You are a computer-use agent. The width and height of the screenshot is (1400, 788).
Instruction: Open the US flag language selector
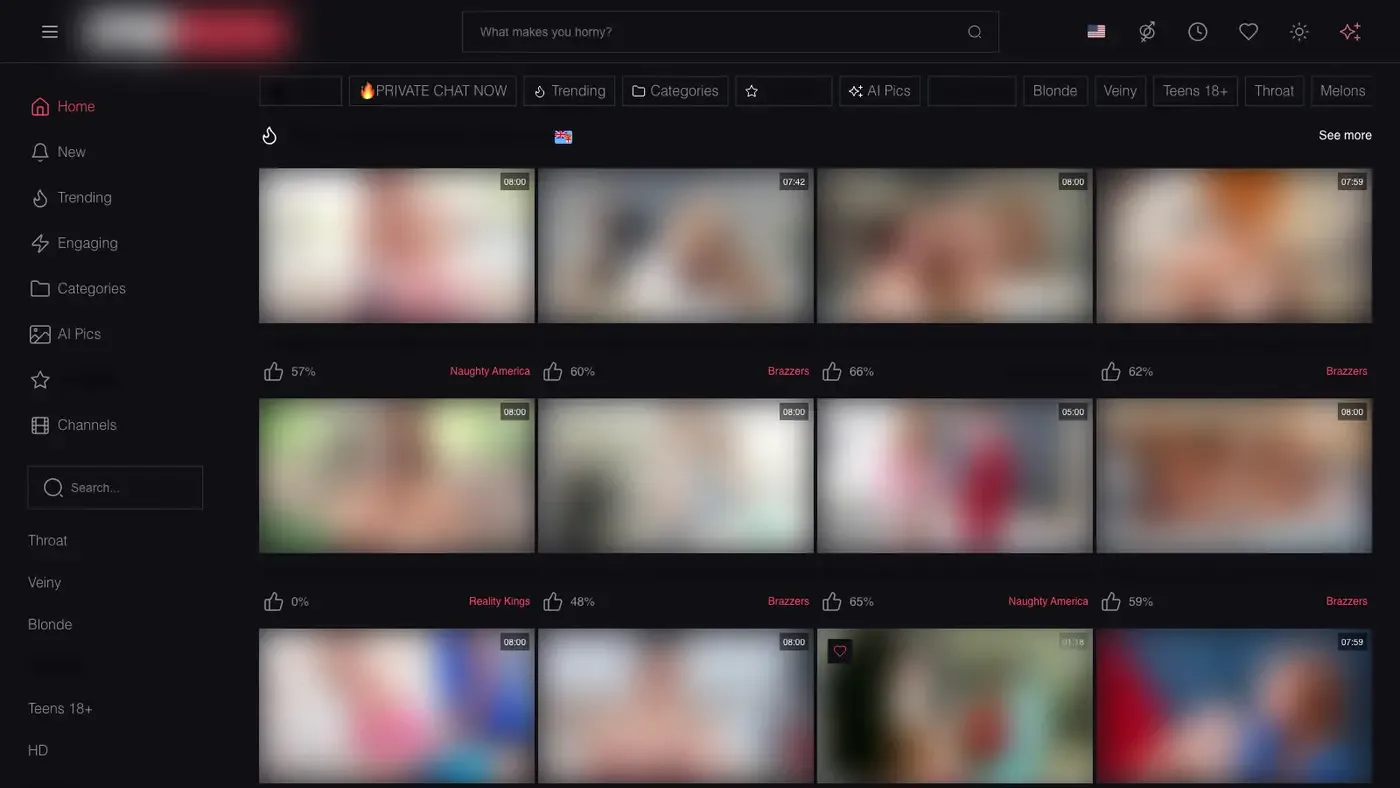(1096, 32)
